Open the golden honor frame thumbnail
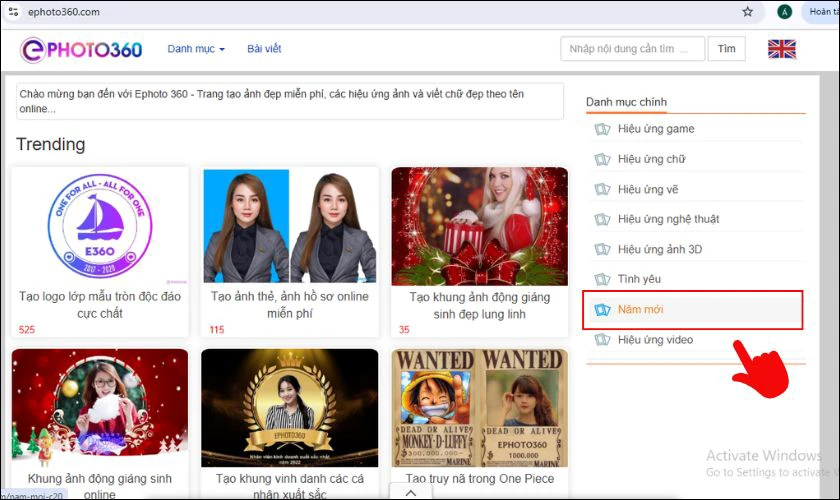 pos(290,408)
